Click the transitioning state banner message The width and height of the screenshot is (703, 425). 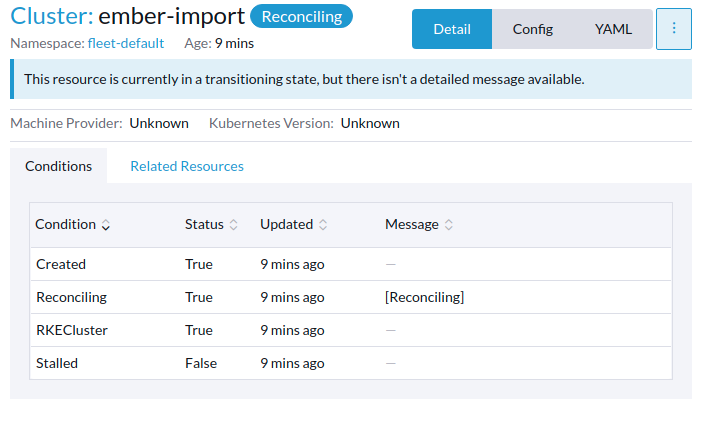click(304, 79)
